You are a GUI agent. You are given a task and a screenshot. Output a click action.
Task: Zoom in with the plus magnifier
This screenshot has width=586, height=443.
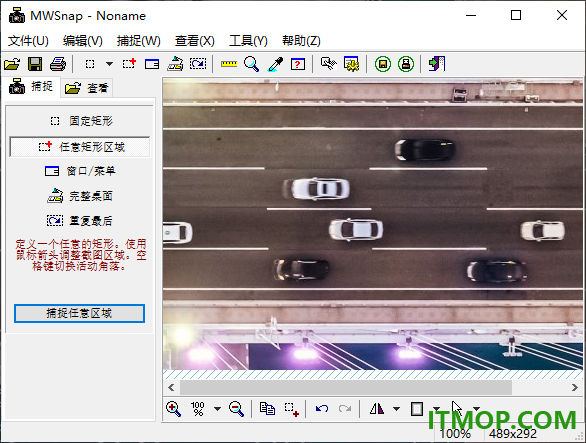173,409
